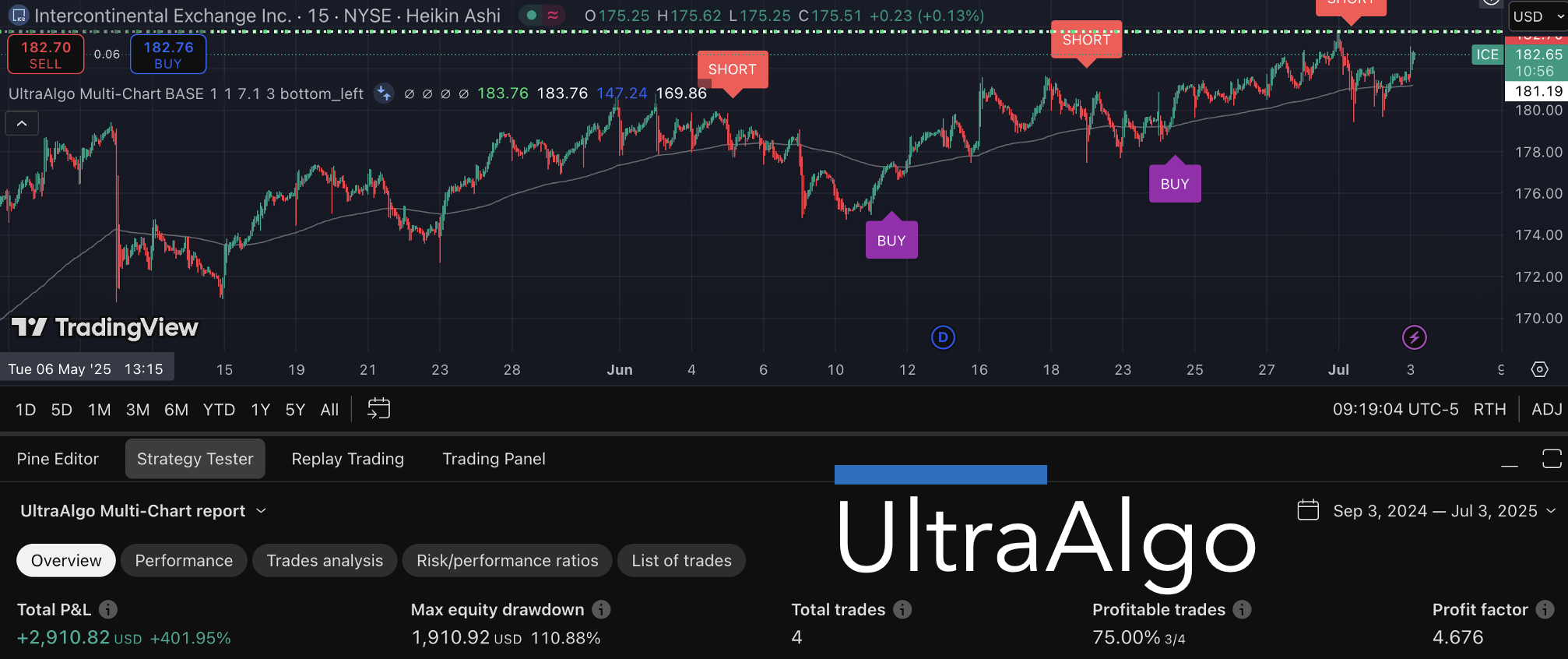This screenshot has width=1568, height=659.
Task: Select the Risk/performance ratios tab
Action: (x=508, y=561)
